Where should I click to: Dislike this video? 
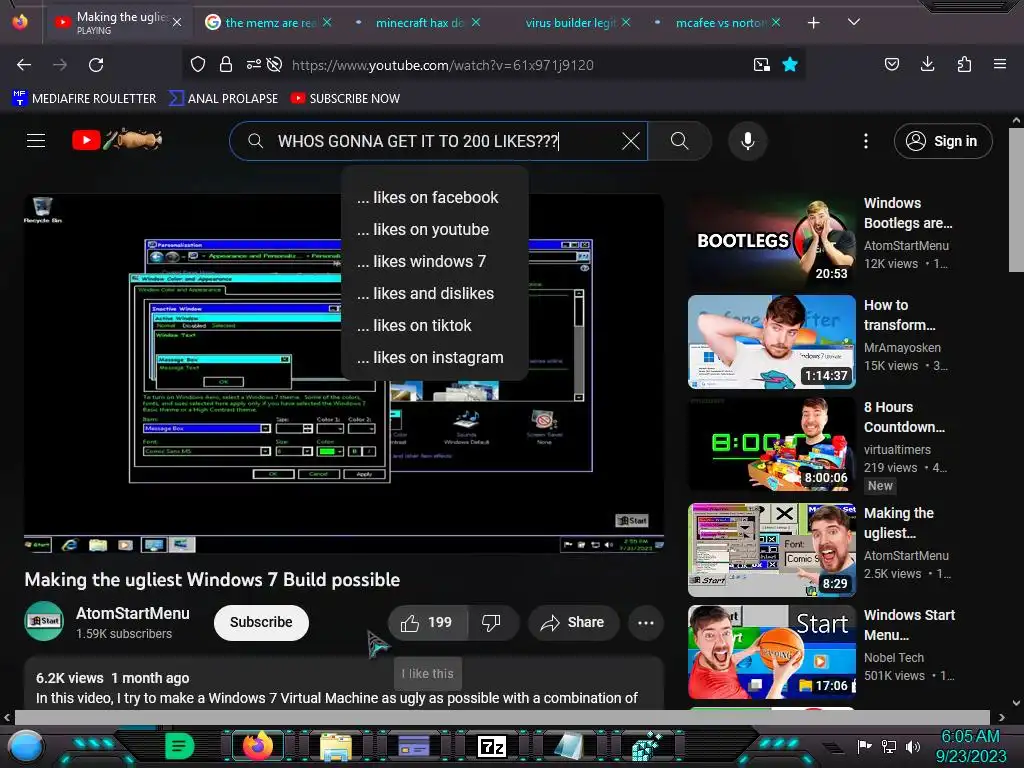pyautogui.click(x=492, y=622)
